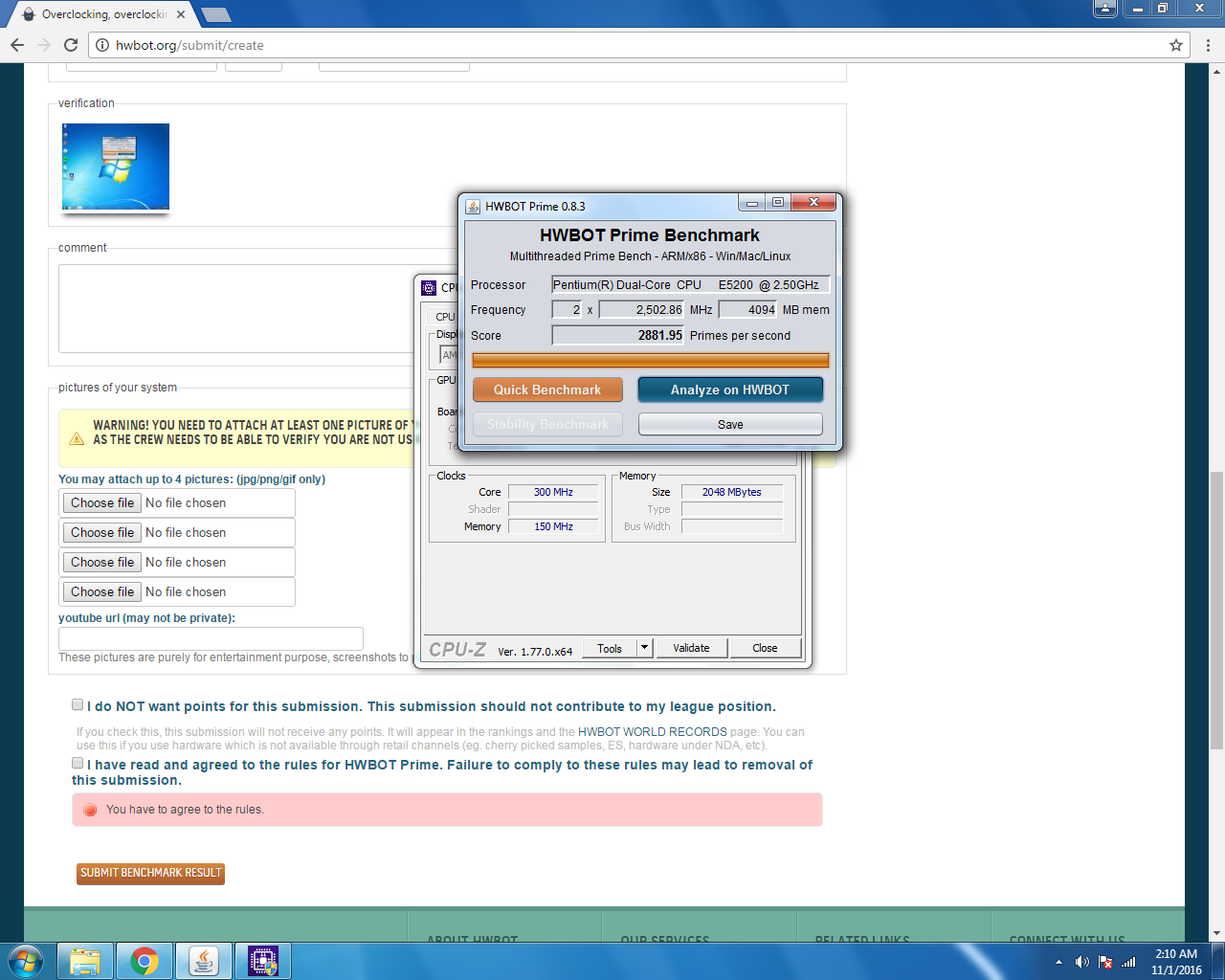Reload the hwbot.org page
The image size is (1225, 980).
pos(71,45)
